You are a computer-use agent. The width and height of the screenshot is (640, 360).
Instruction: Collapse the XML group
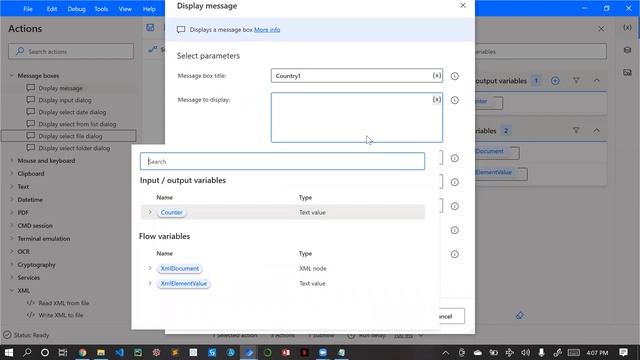coord(12,290)
